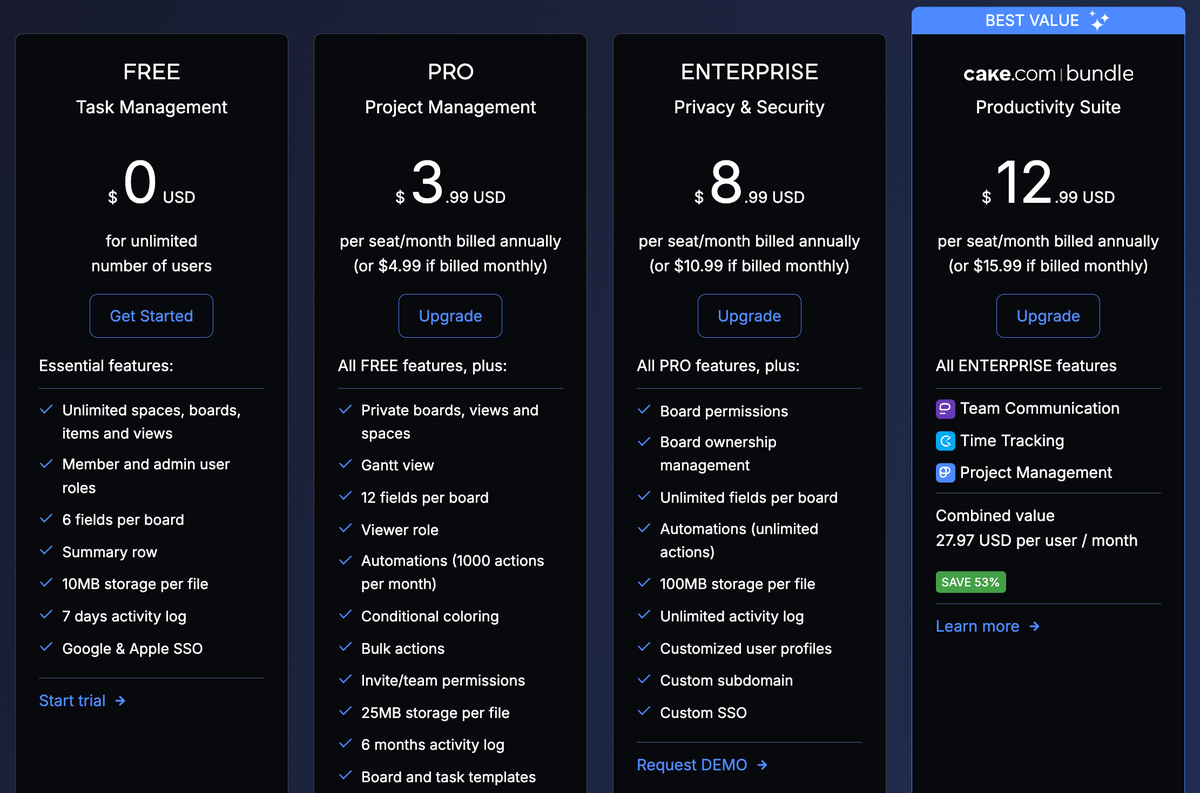Screen dimensions: 1200x793
Task: Open the Request DEMO link
Action: point(692,764)
